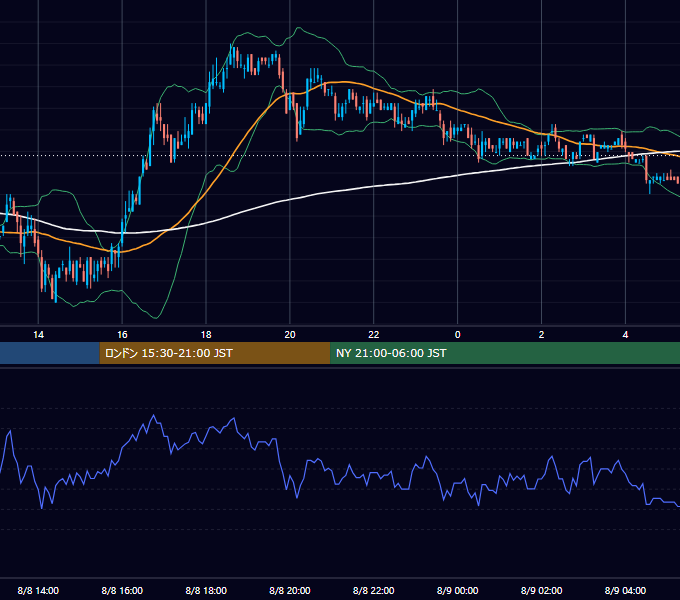This screenshot has width=680, height=600.
Task: Click the '20' hour label on chart axis
Action: [x=290, y=335]
